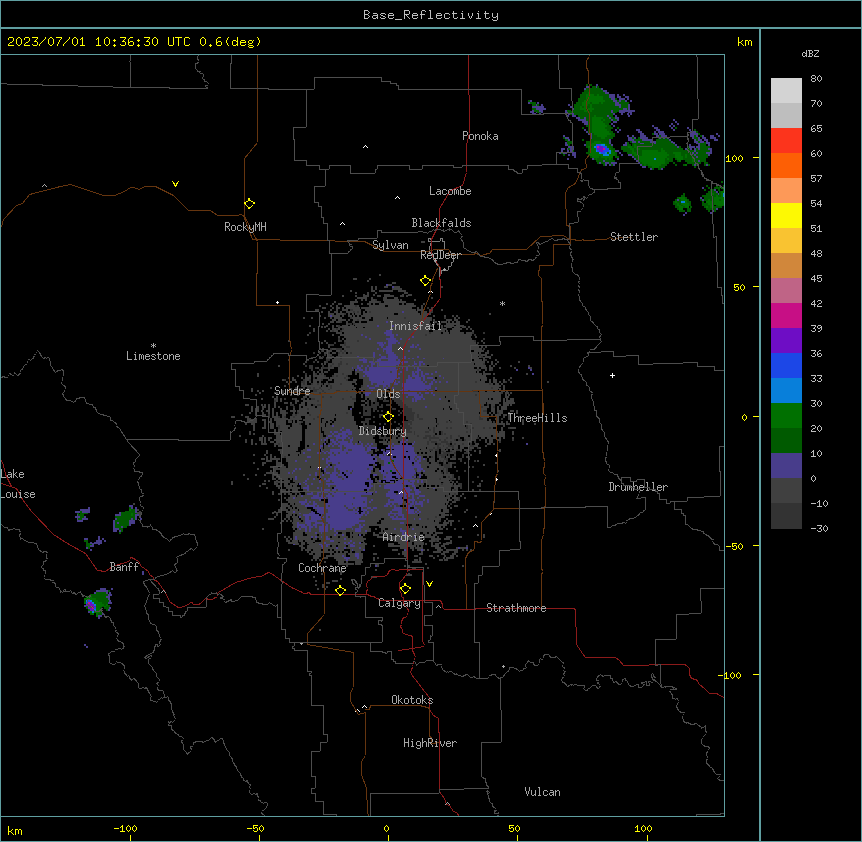The width and height of the screenshot is (862, 842).
Task: Pick the indigo 0-10 dBZ legend swatch
Action: coord(786,466)
